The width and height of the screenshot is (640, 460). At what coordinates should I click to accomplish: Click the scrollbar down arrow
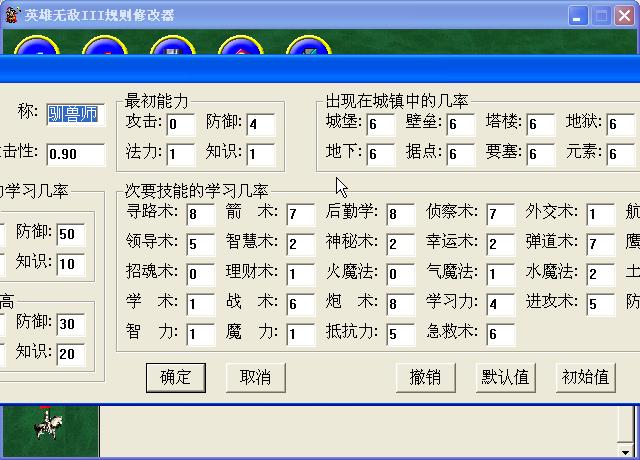tap(625, 451)
